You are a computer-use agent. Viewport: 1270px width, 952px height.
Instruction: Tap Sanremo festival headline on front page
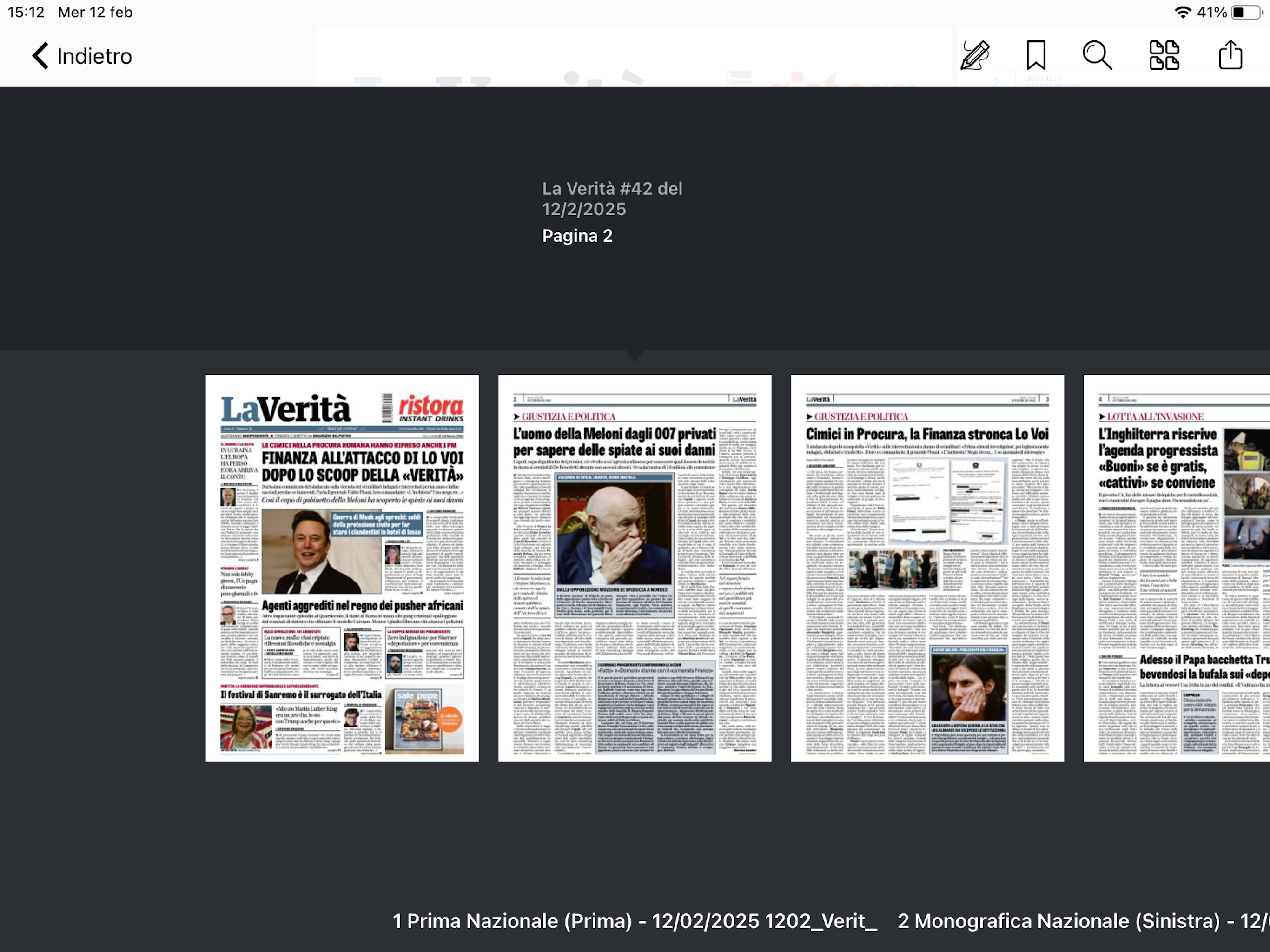(301, 695)
